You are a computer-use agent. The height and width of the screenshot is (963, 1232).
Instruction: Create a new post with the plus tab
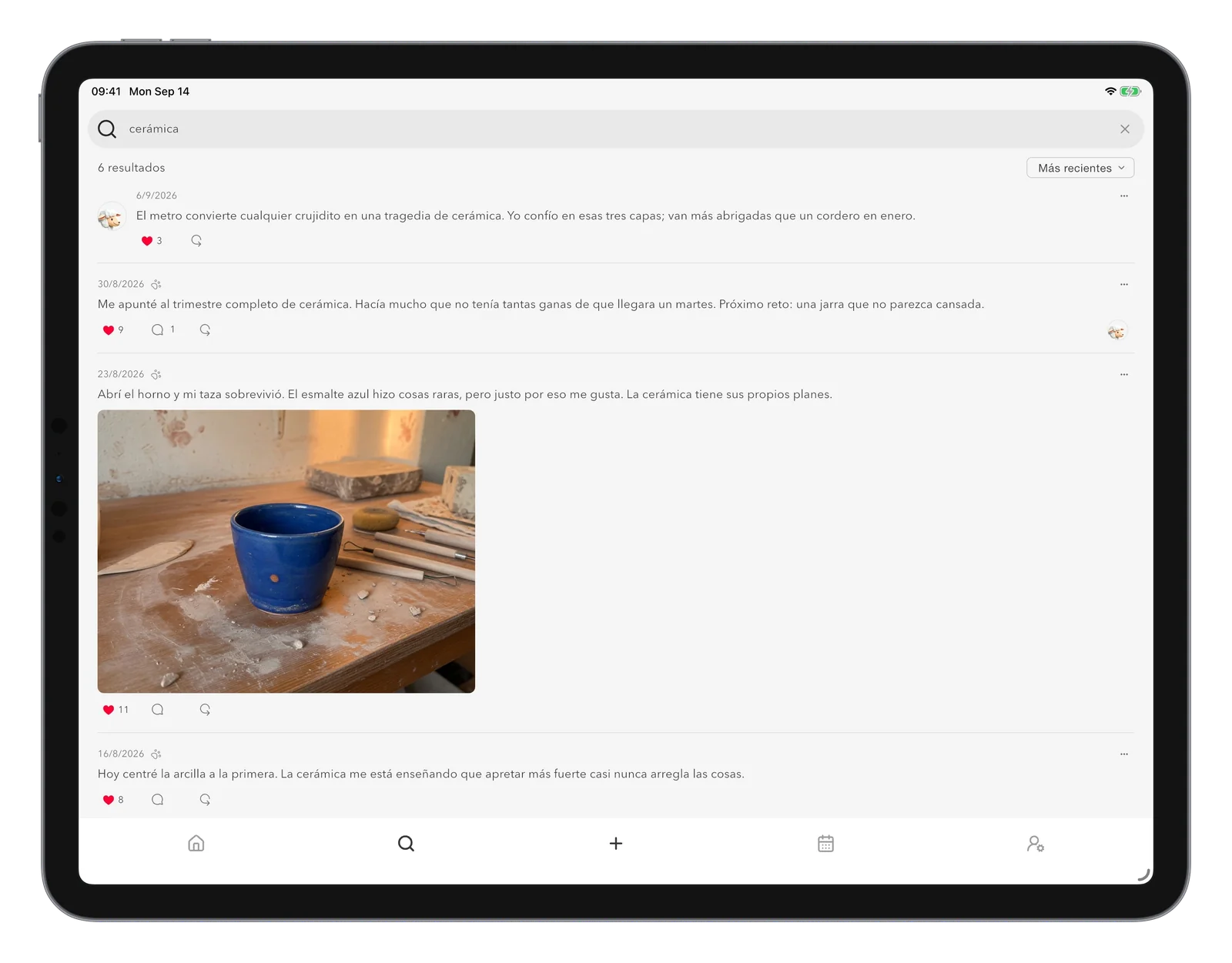(616, 844)
